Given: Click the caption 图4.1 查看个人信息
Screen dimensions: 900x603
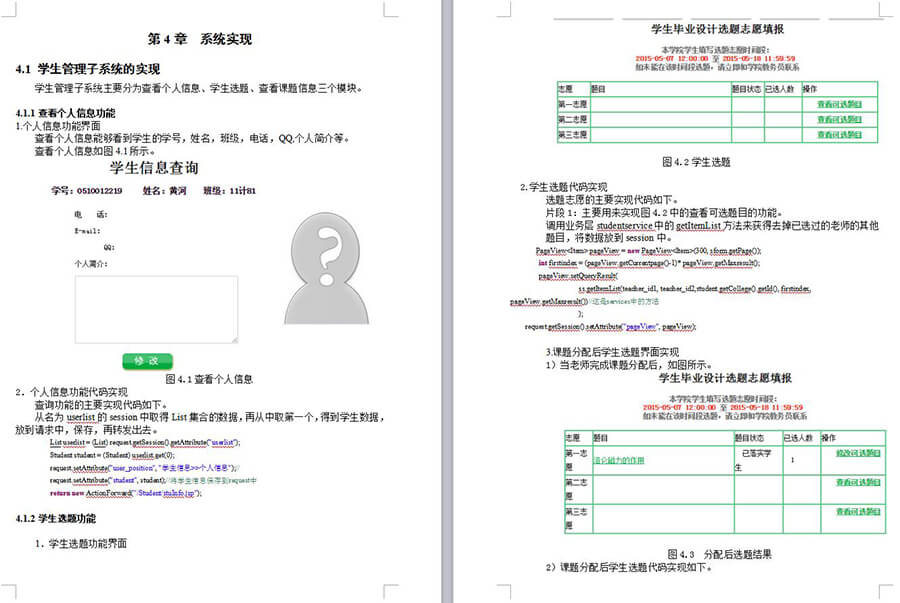Looking at the screenshot, I should 209,379.
